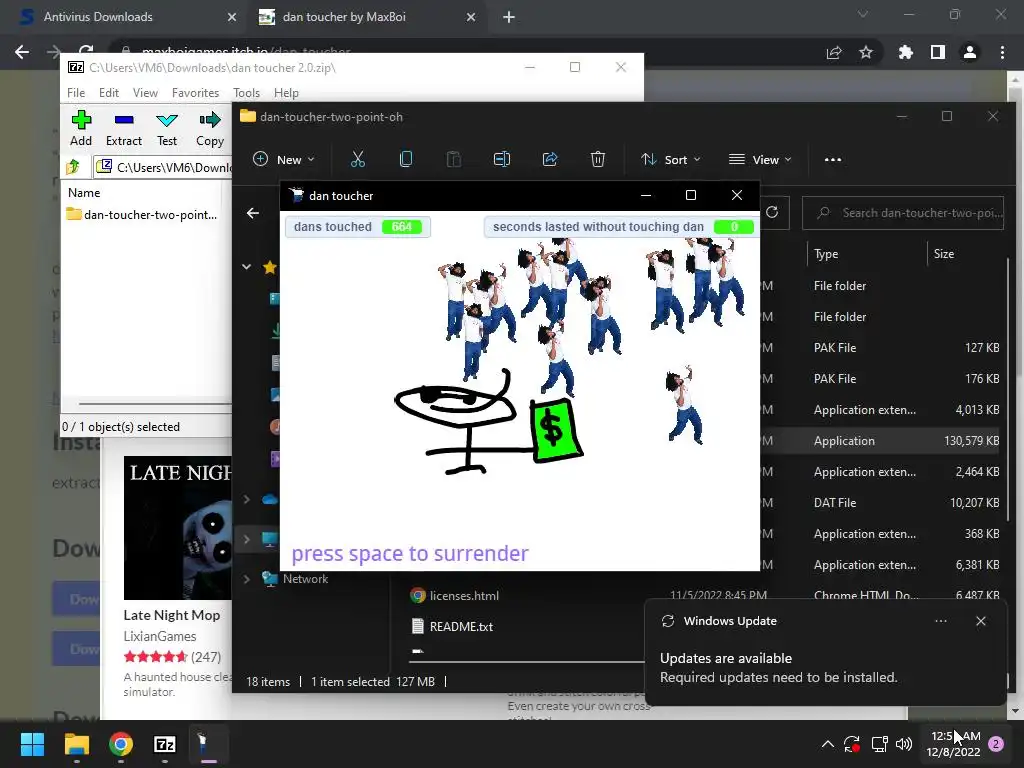Select the licenses.html file
This screenshot has height=768, width=1024.
(464, 596)
